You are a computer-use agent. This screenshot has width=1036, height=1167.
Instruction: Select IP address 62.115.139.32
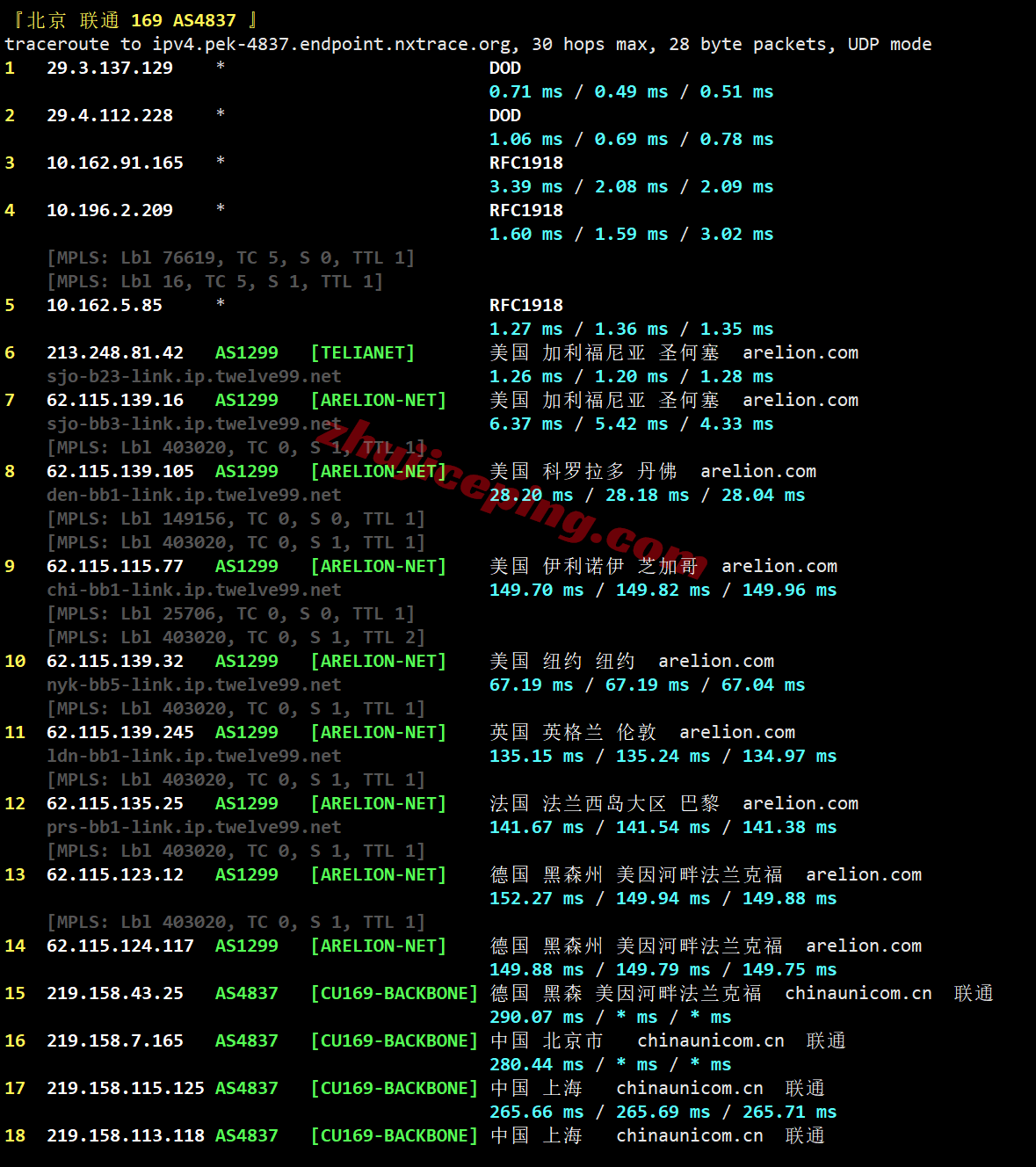click(x=115, y=661)
